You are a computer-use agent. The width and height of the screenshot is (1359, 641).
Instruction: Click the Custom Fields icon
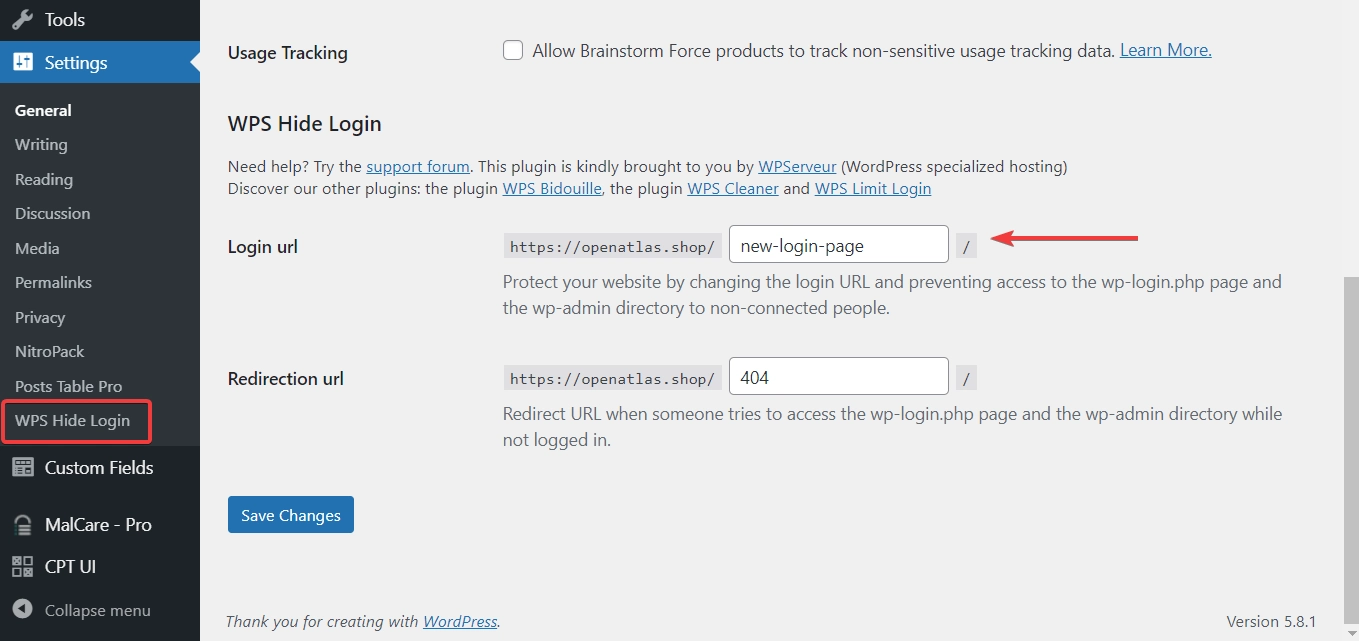pos(22,467)
